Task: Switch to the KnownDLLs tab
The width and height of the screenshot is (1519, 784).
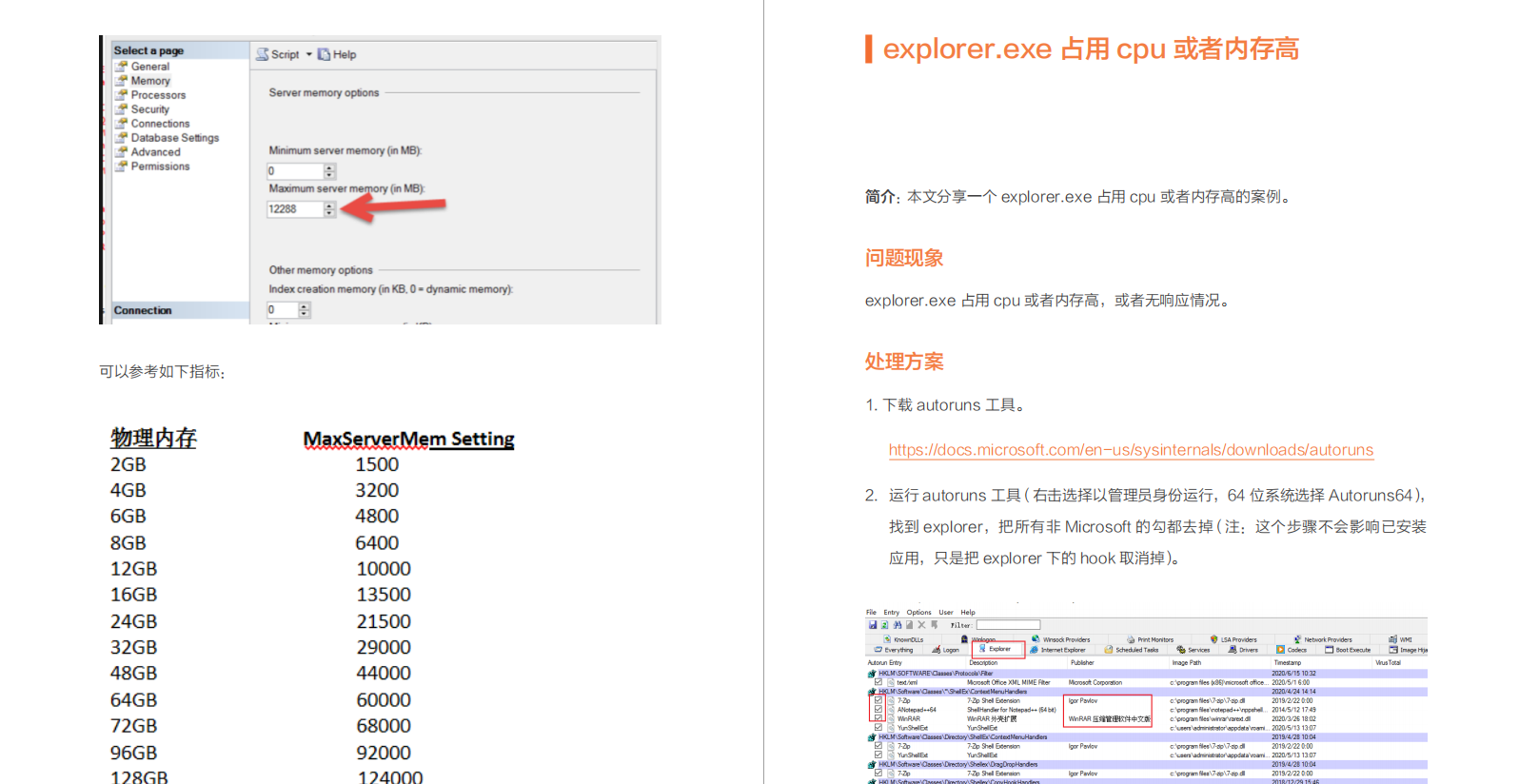Action: [902, 639]
